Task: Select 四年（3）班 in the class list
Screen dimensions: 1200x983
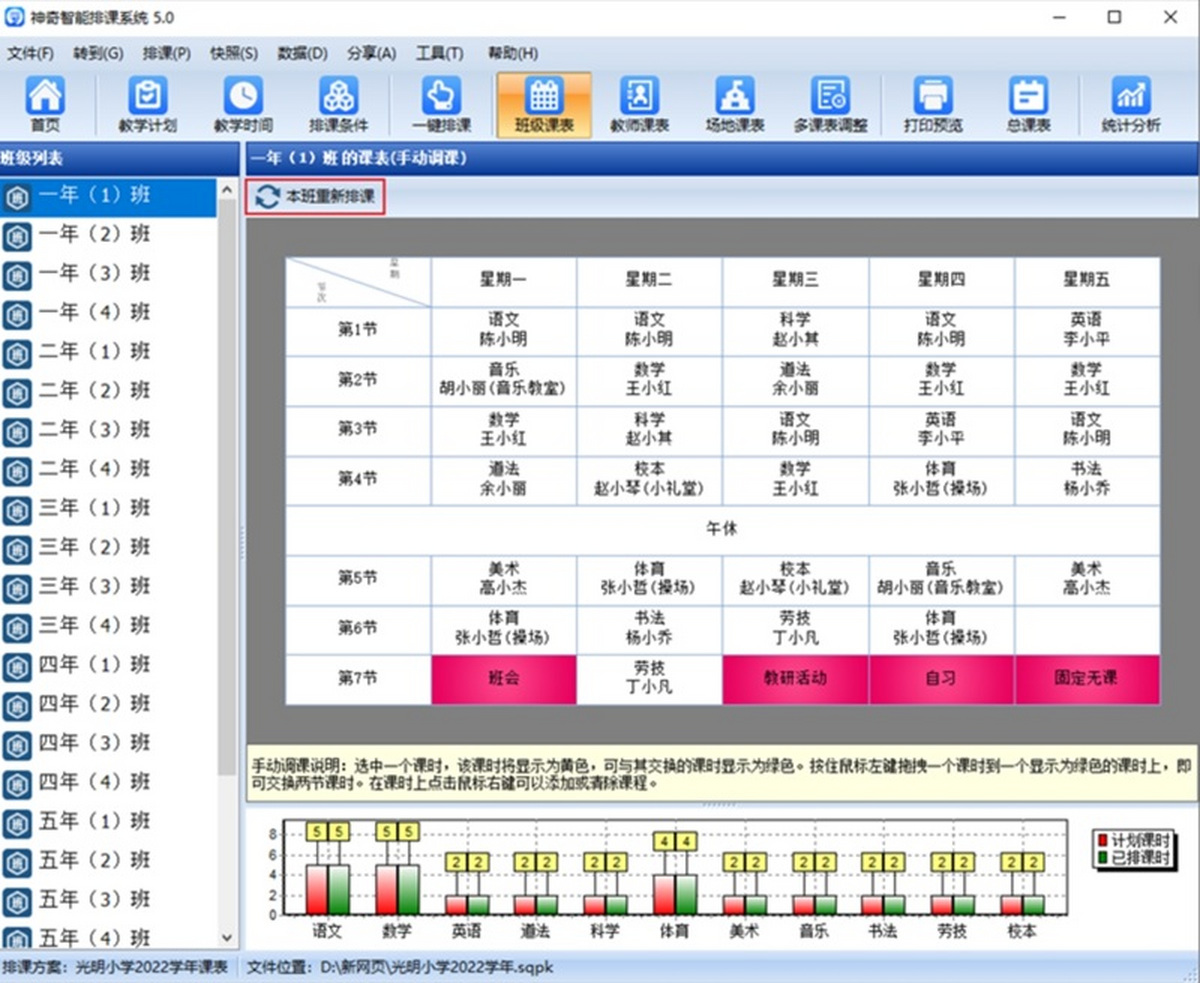Action: [108, 745]
